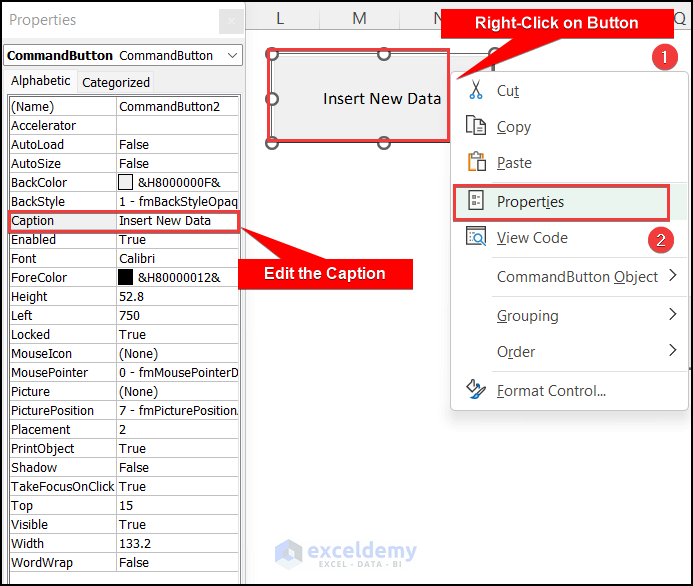The height and width of the screenshot is (586, 693).
Task: Click the PrintObject value True
Action: (178, 449)
